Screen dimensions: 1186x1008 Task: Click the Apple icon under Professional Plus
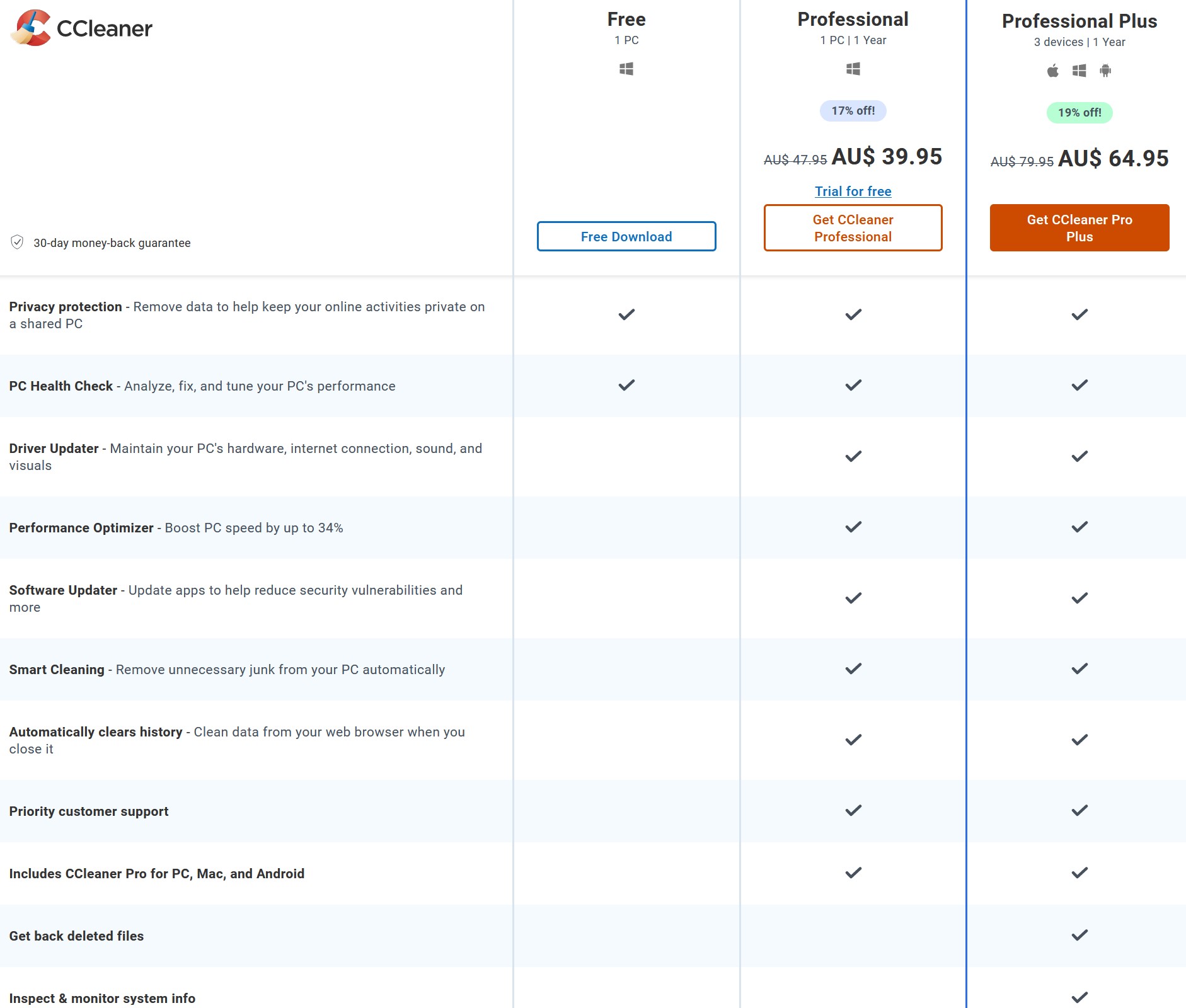click(1052, 71)
